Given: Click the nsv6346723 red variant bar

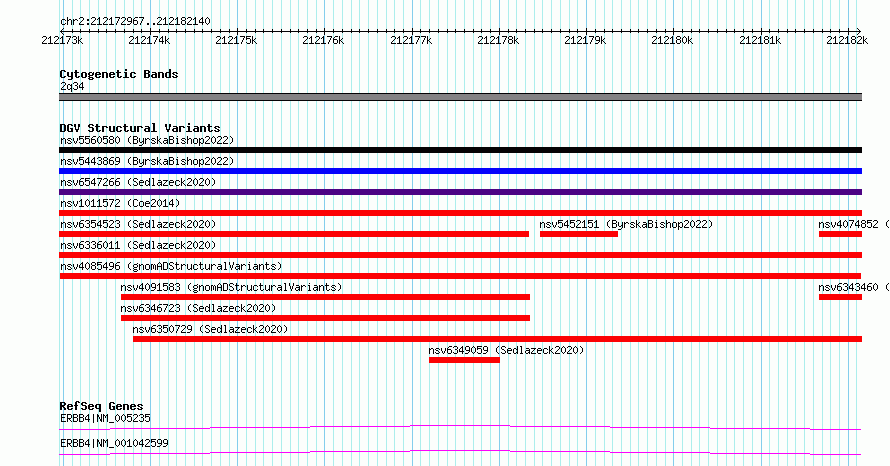Looking at the screenshot, I should (325, 318).
